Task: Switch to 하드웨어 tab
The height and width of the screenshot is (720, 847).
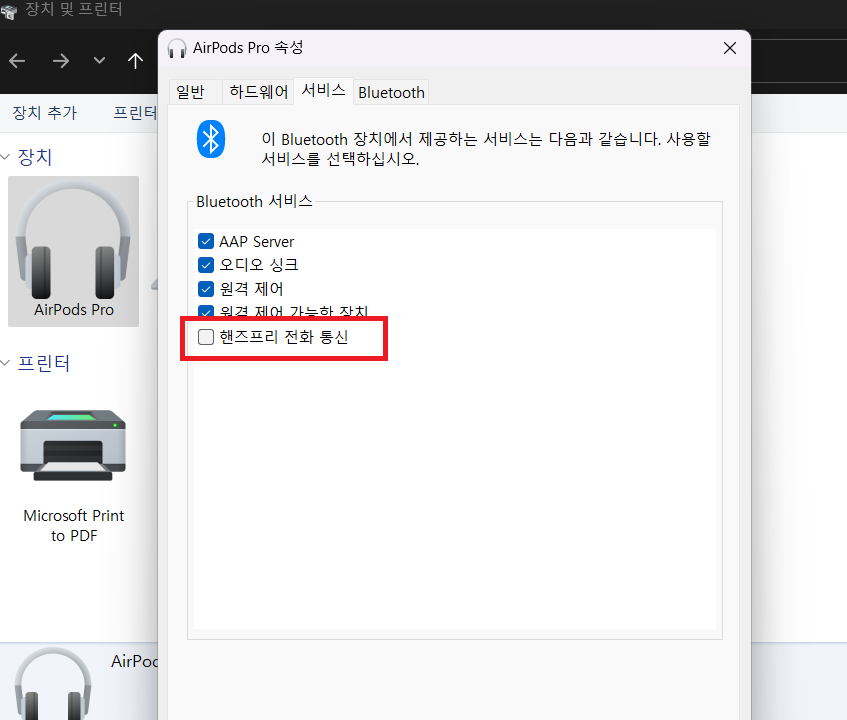Action: click(x=259, y=92)
